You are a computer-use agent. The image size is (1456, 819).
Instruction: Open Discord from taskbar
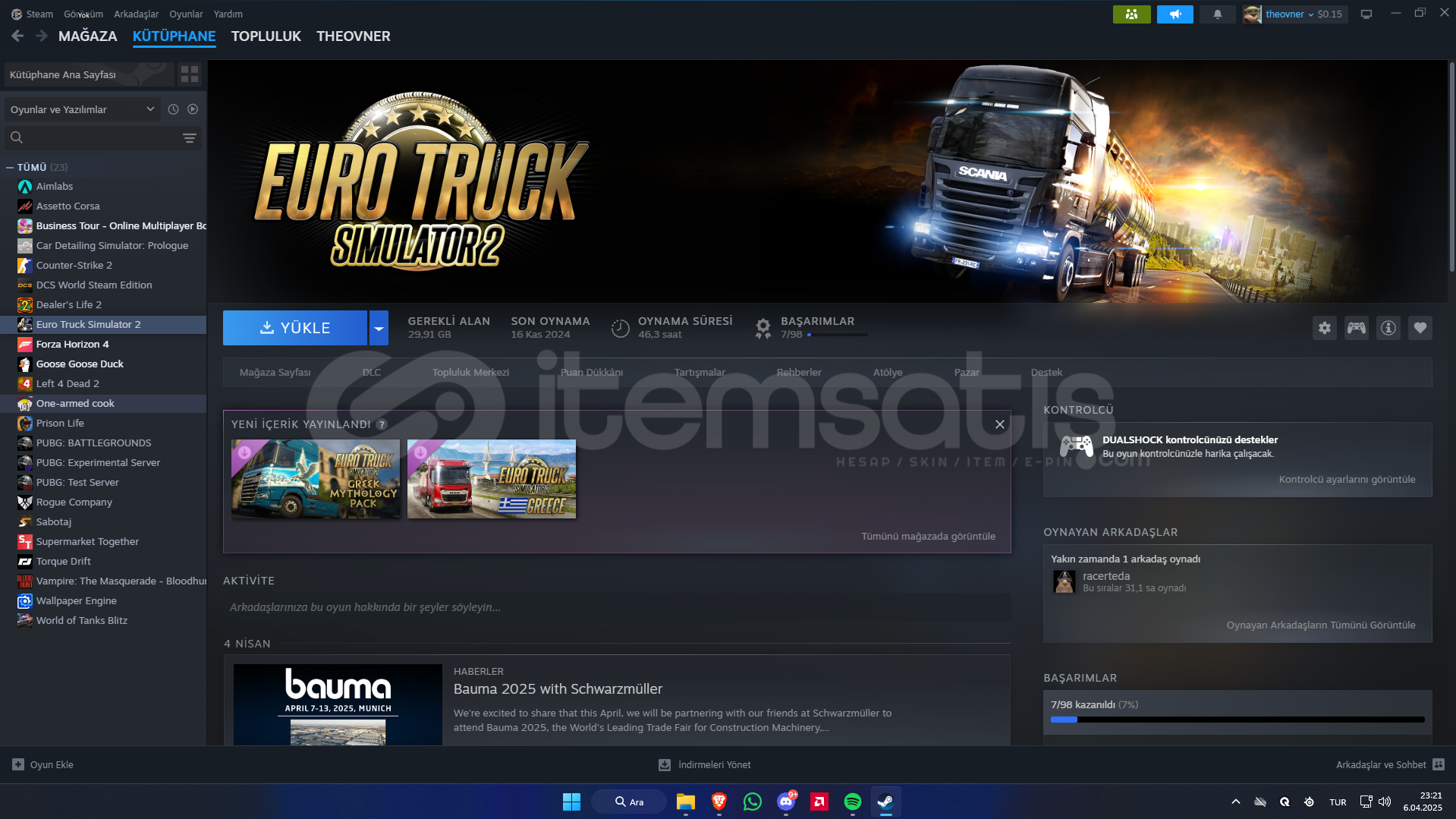pos(786,802)
